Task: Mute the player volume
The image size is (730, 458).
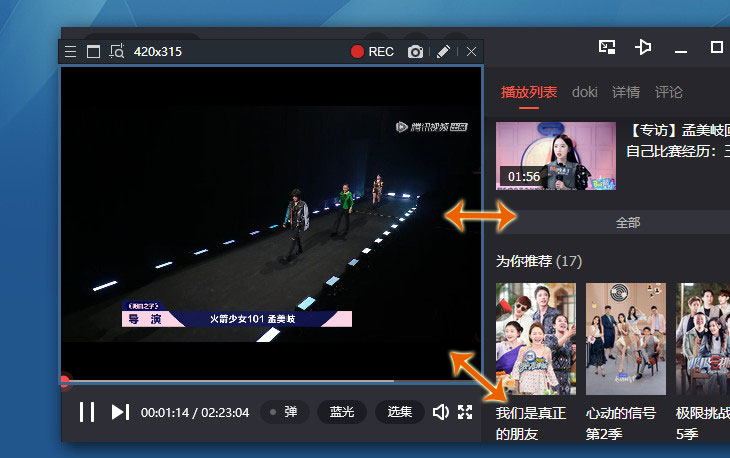Action: click(x=440, y=412)
